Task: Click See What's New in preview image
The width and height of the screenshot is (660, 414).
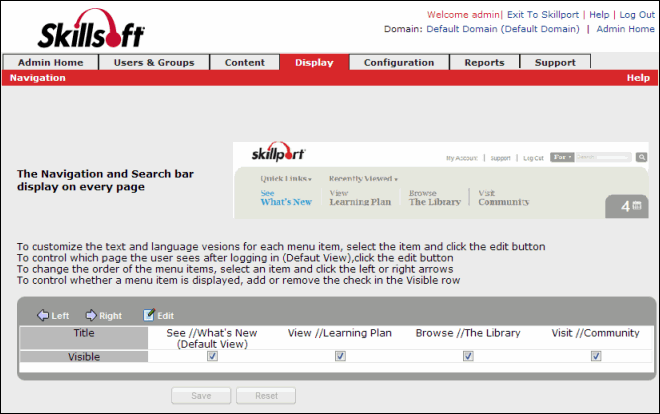Action: (x=286, y=197)
